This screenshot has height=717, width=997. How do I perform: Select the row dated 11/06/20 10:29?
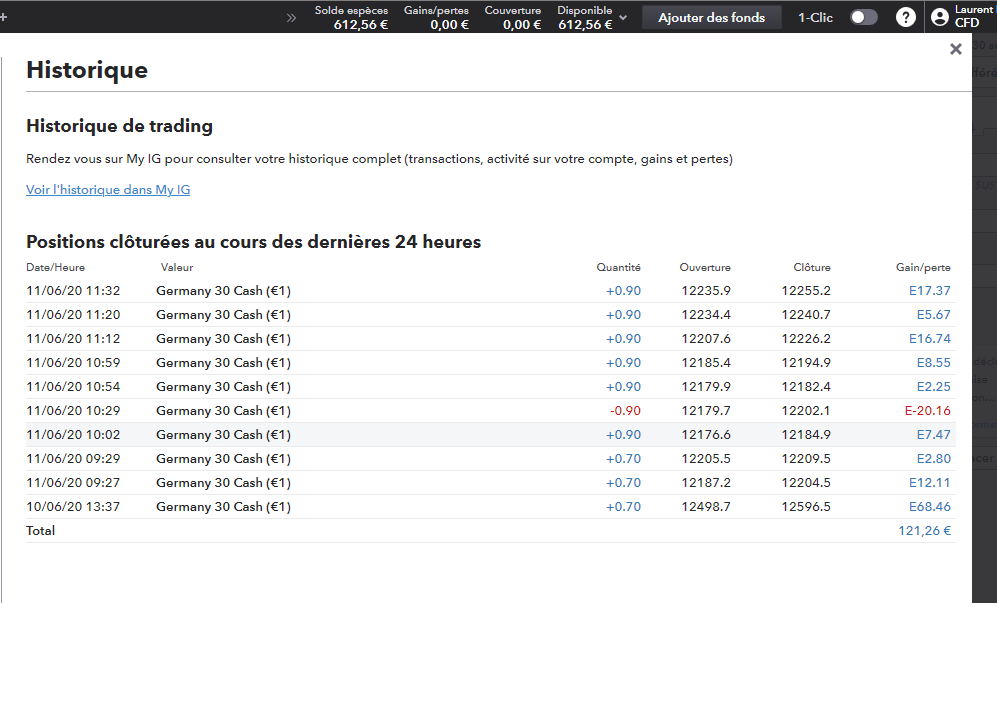491,411
